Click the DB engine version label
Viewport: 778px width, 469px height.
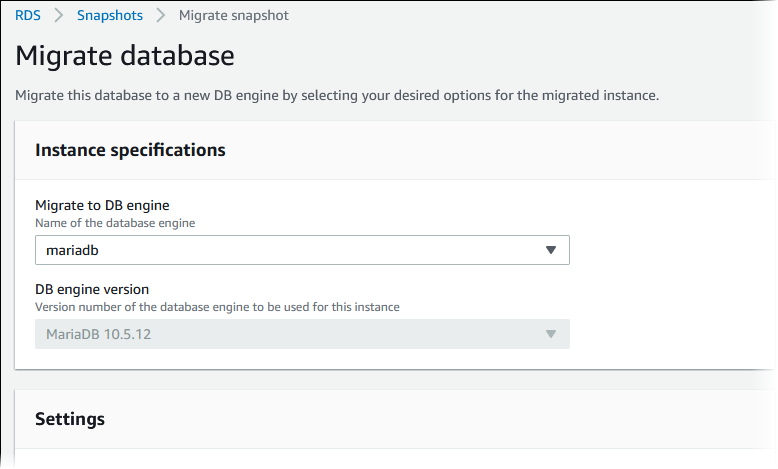point(92,290)
